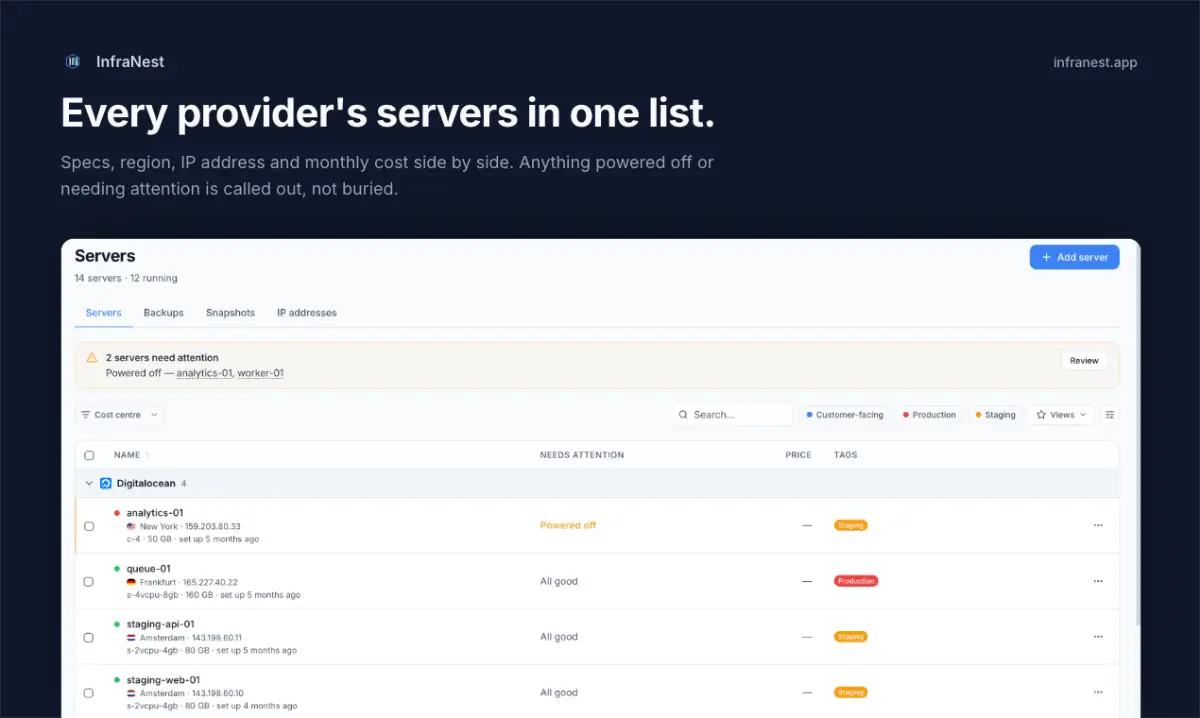Follow the worker-01 link in the banner
The height and width of the screenshot is (718, 1200).
pyautogui.click(x=260, y=373)
